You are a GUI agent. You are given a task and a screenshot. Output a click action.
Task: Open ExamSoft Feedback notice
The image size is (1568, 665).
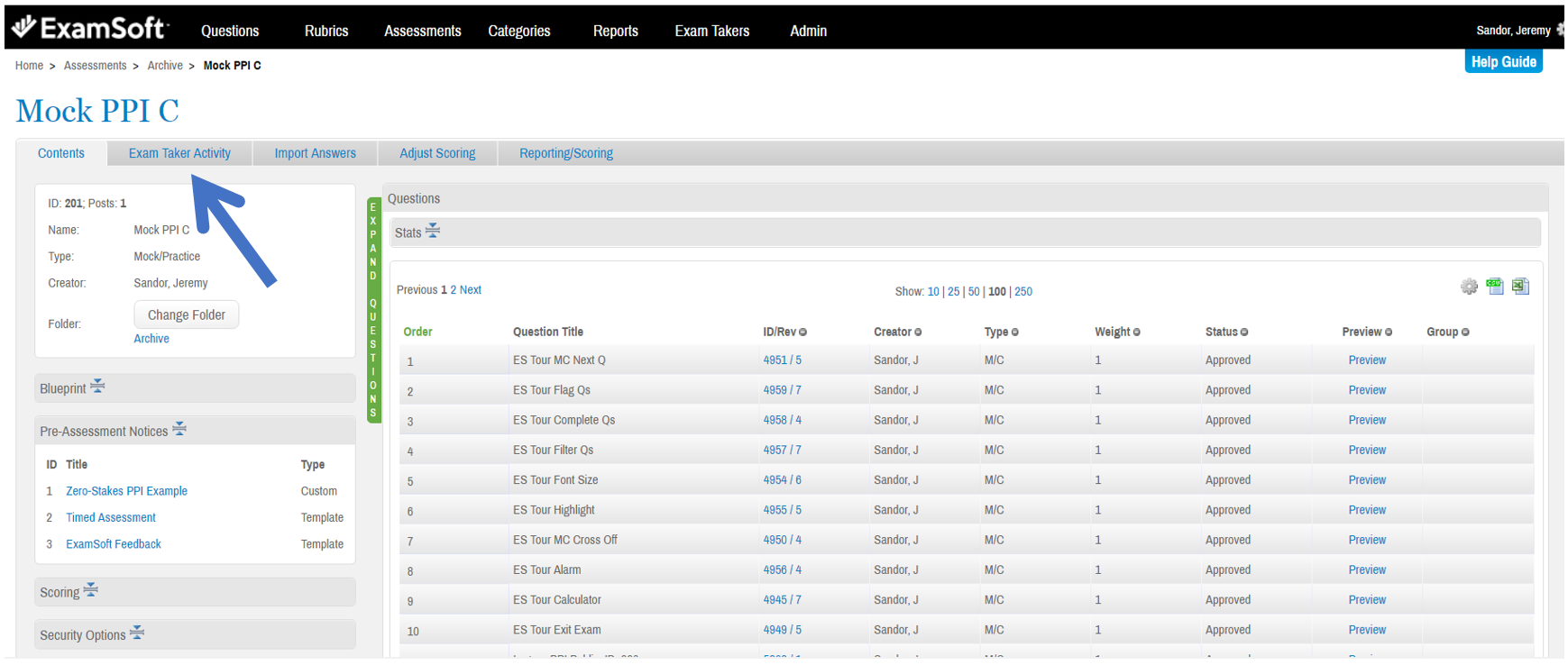[x=114, y=544]
